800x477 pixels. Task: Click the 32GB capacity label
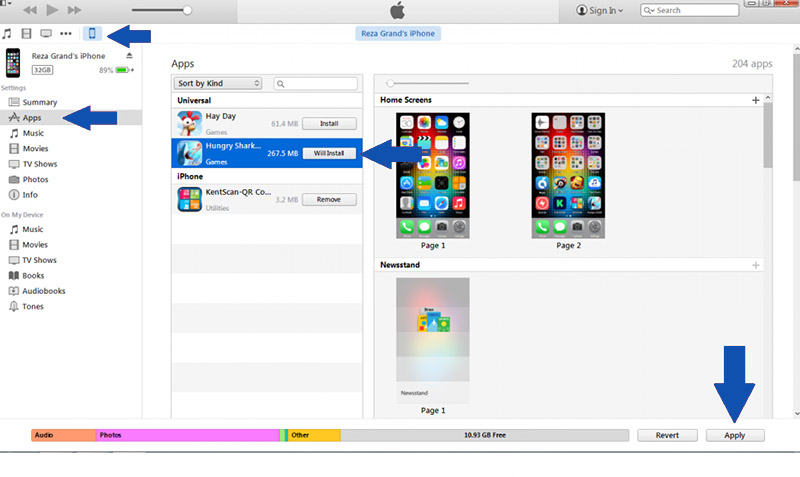pyautogui.click(x=42, y=70)
